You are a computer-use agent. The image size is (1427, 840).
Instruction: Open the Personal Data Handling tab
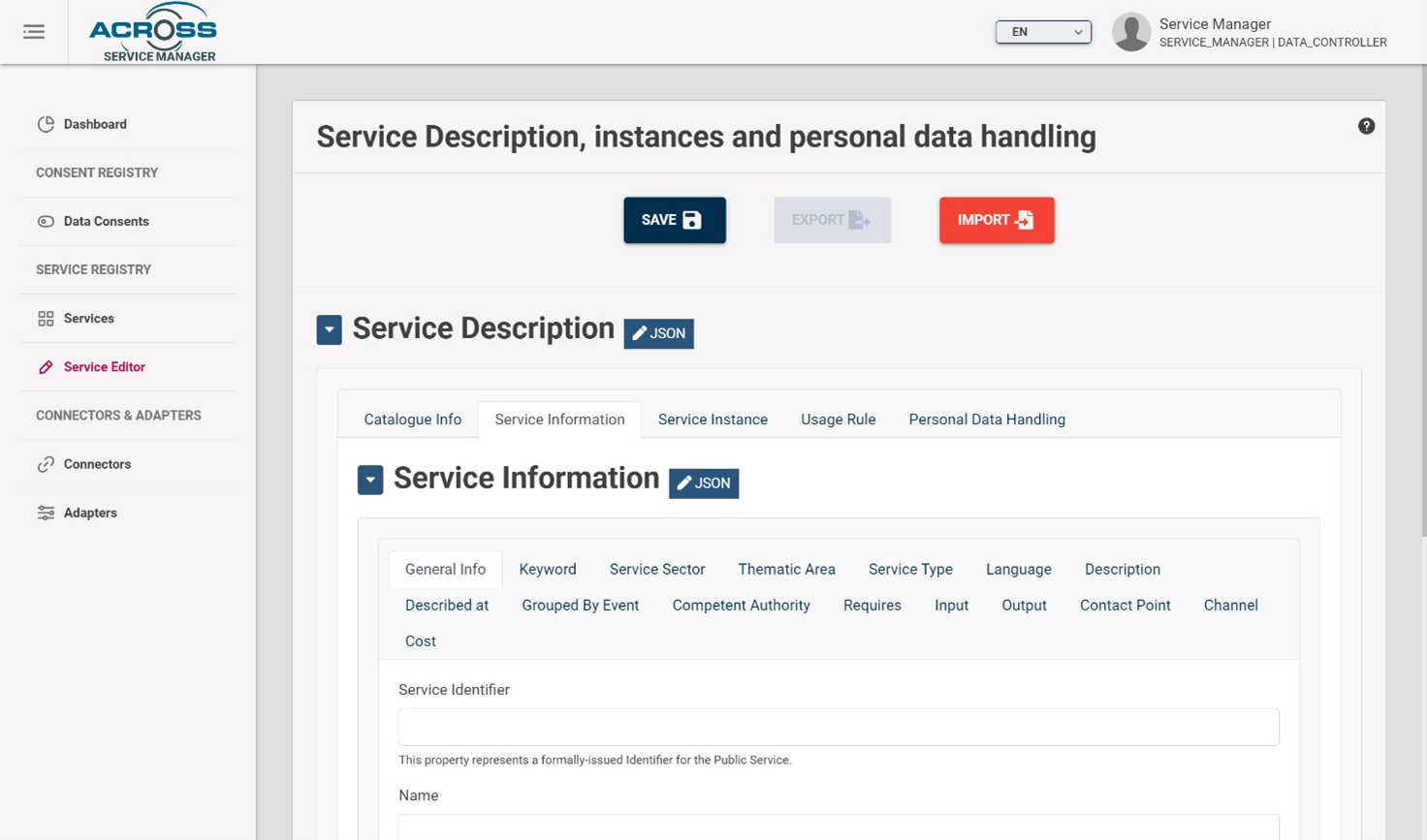987,420
